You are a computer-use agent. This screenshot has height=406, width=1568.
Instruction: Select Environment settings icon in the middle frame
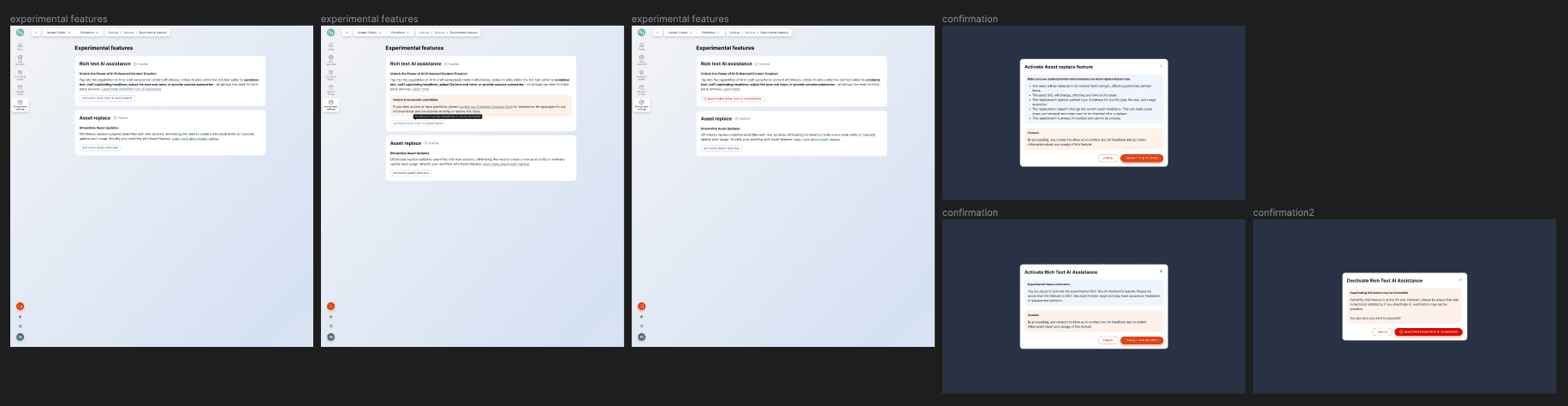[330, 104]
